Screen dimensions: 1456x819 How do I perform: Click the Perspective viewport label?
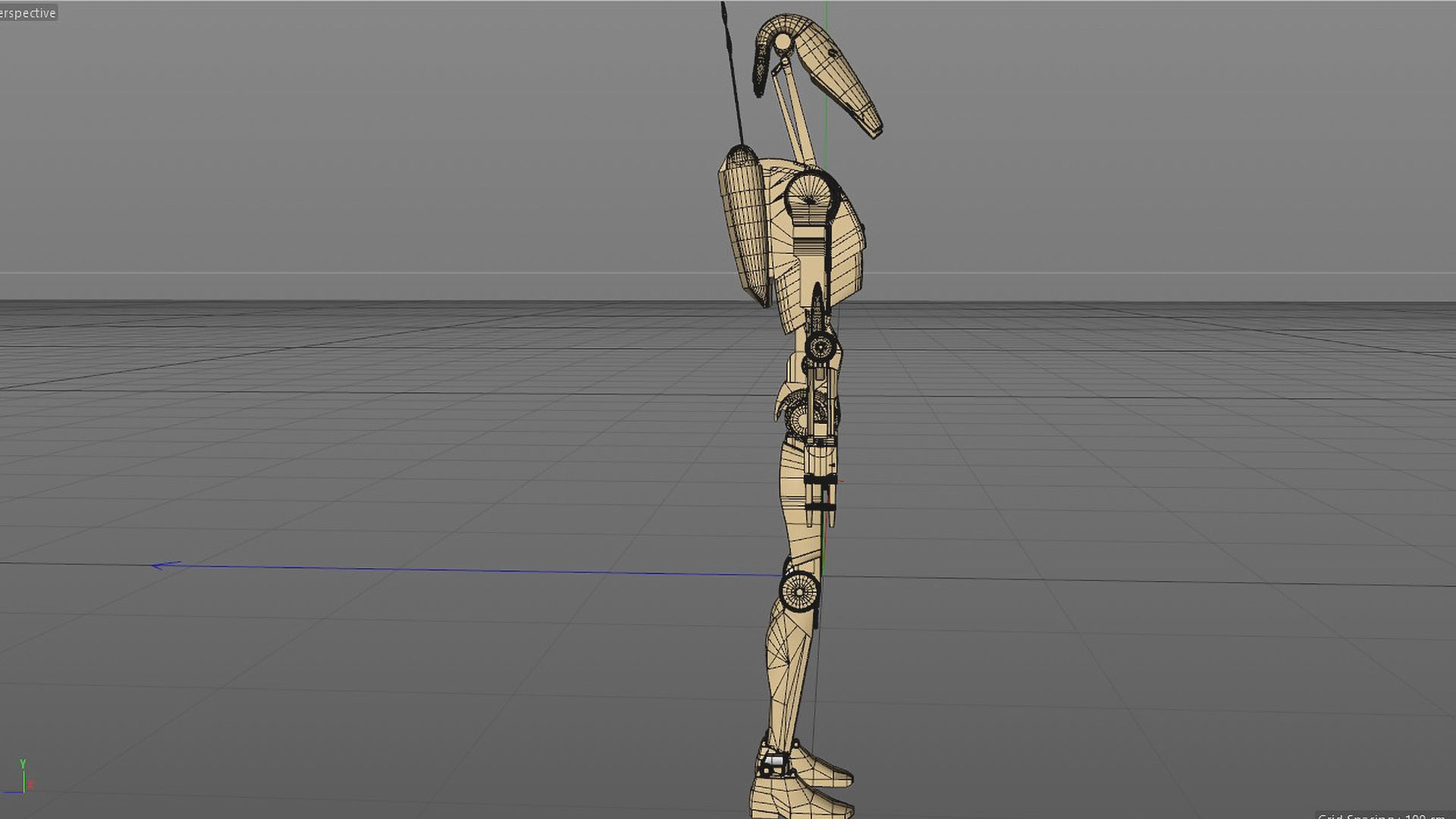click(x=28, y=13)
